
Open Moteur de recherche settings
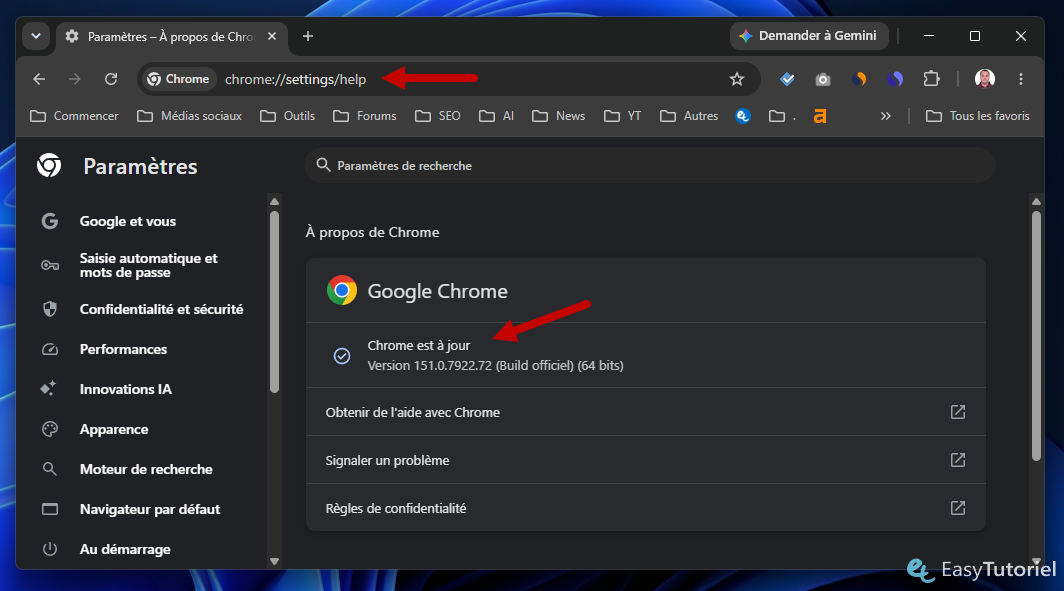[x=146, y=470]
